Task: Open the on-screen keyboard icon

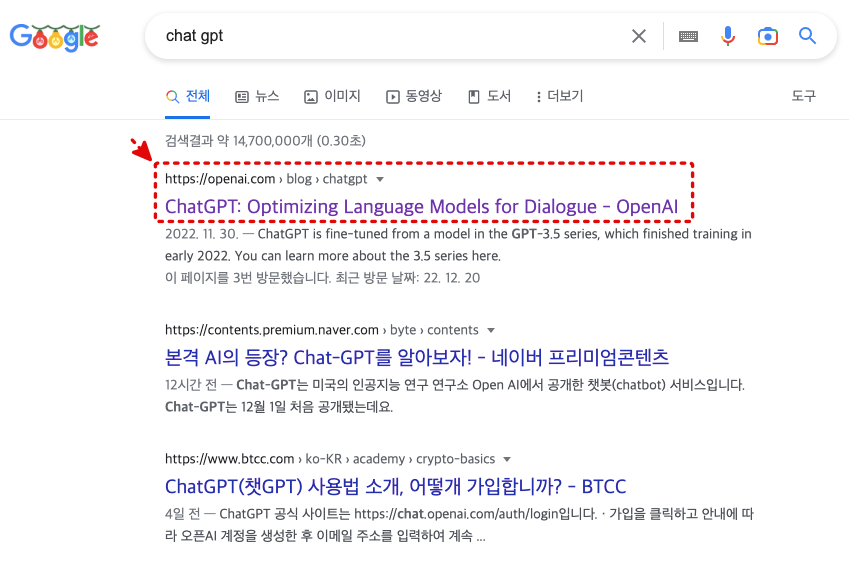Action: click(x=688, y=36)
